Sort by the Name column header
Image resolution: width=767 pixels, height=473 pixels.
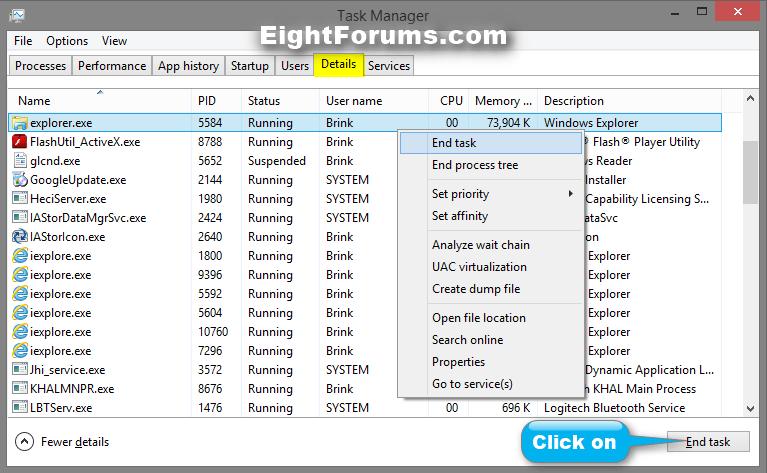point(100,101)
